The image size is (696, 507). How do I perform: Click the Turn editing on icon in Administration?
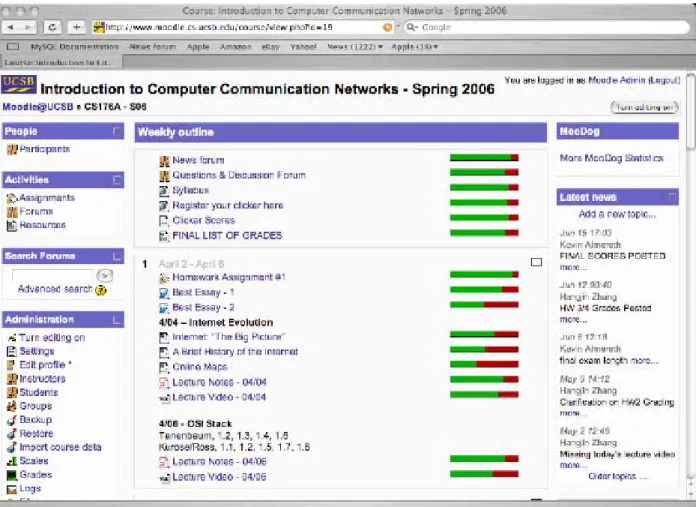click(12, 338)
